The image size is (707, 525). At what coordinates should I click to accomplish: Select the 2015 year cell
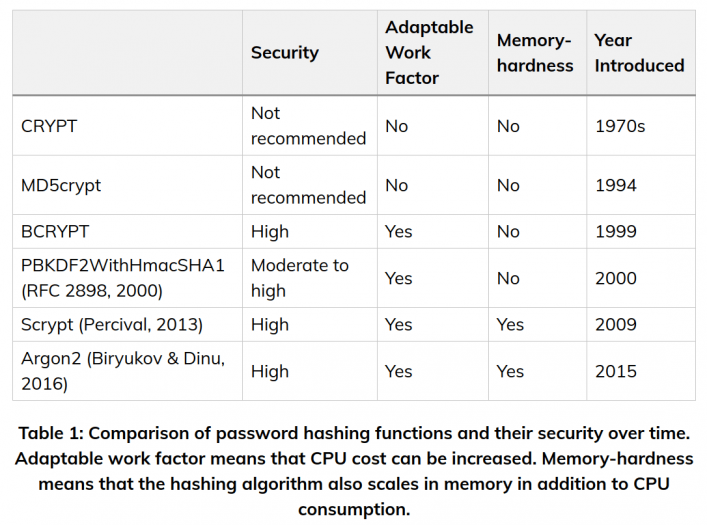(616, 371)
